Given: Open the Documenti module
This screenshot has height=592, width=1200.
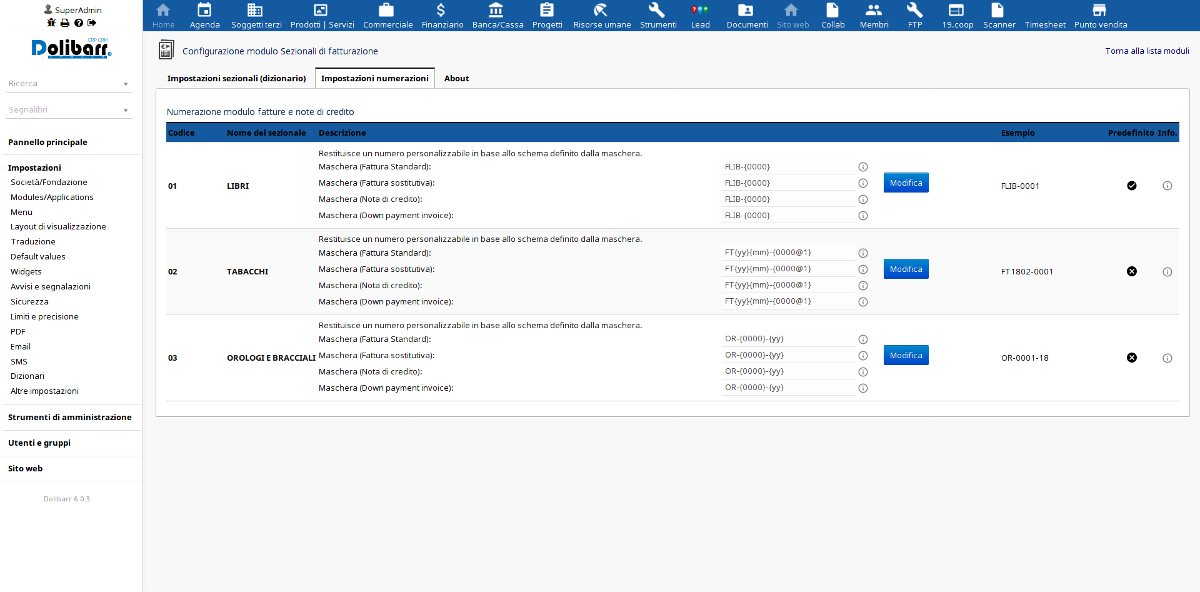Looking at the screenshot, I should [747, 15].
